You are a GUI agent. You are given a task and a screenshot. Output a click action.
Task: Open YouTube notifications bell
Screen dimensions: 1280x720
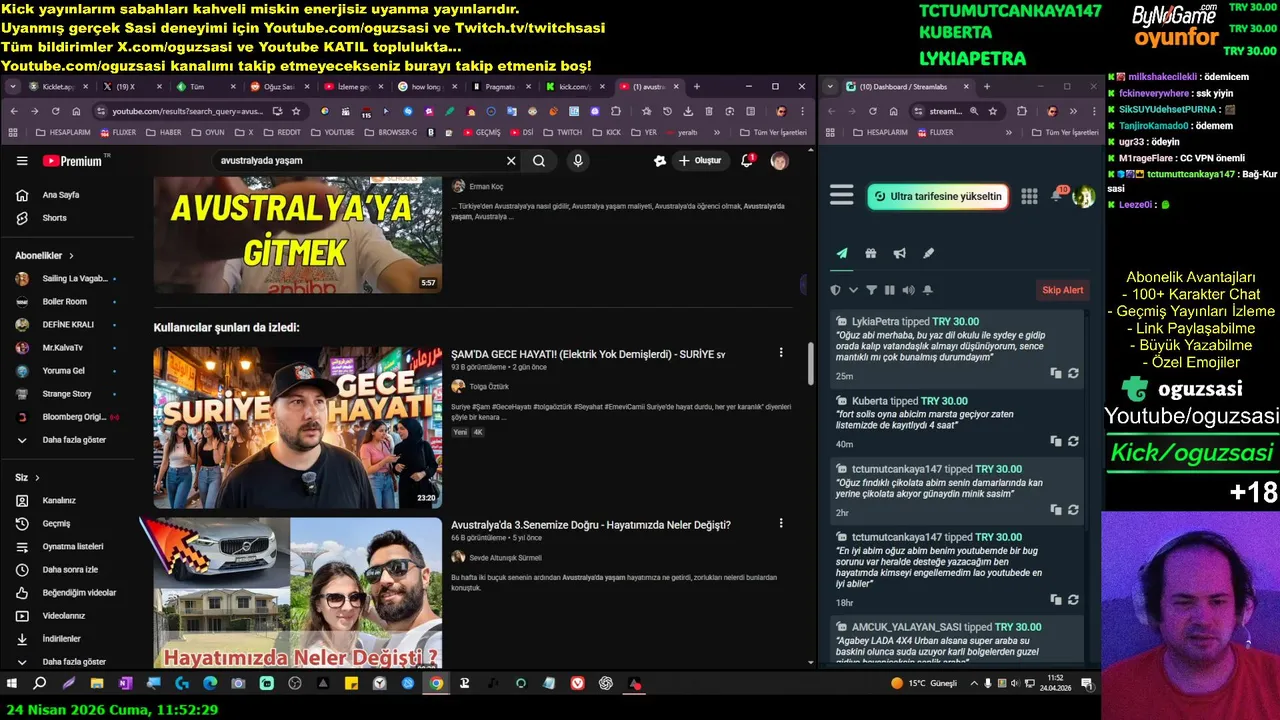point(747,161)
